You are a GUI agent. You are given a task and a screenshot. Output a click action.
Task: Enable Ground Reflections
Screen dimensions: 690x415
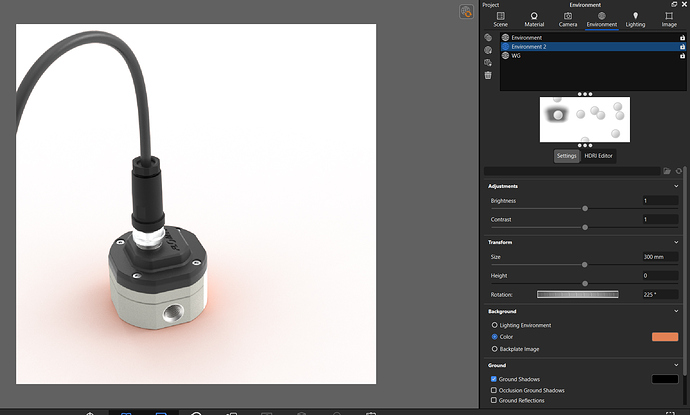point(494,400)
